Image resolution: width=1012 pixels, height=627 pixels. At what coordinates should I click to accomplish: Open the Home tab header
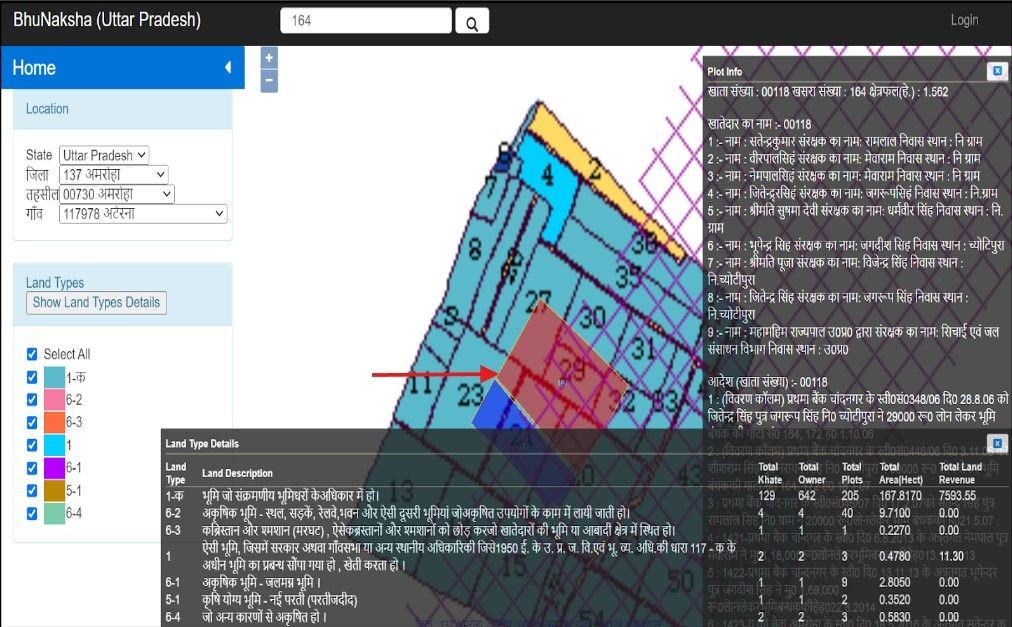(x=34, y=68)
